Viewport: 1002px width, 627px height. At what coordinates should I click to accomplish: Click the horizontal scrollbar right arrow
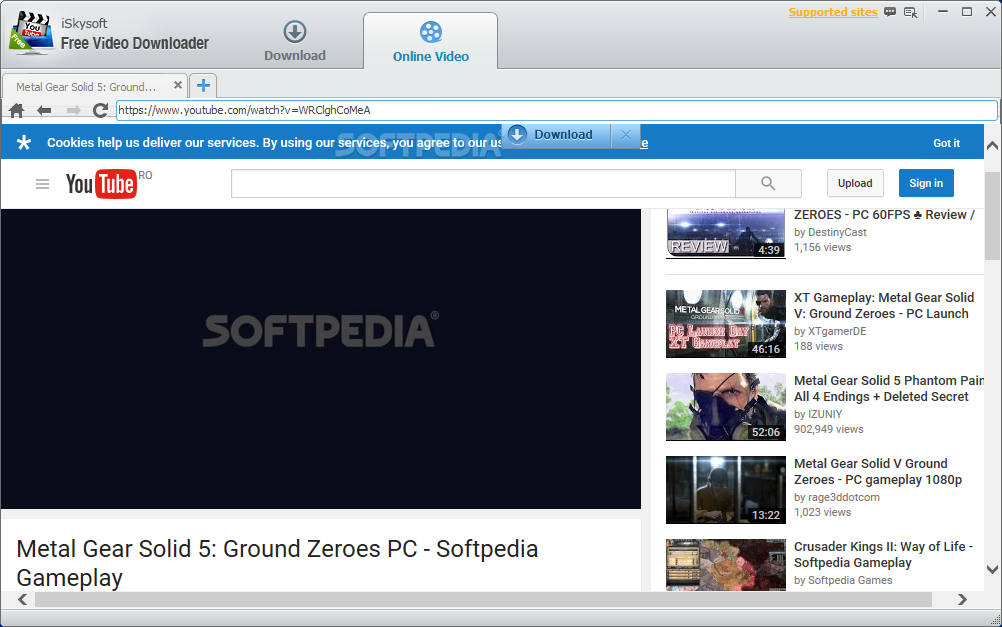point(962,600)
